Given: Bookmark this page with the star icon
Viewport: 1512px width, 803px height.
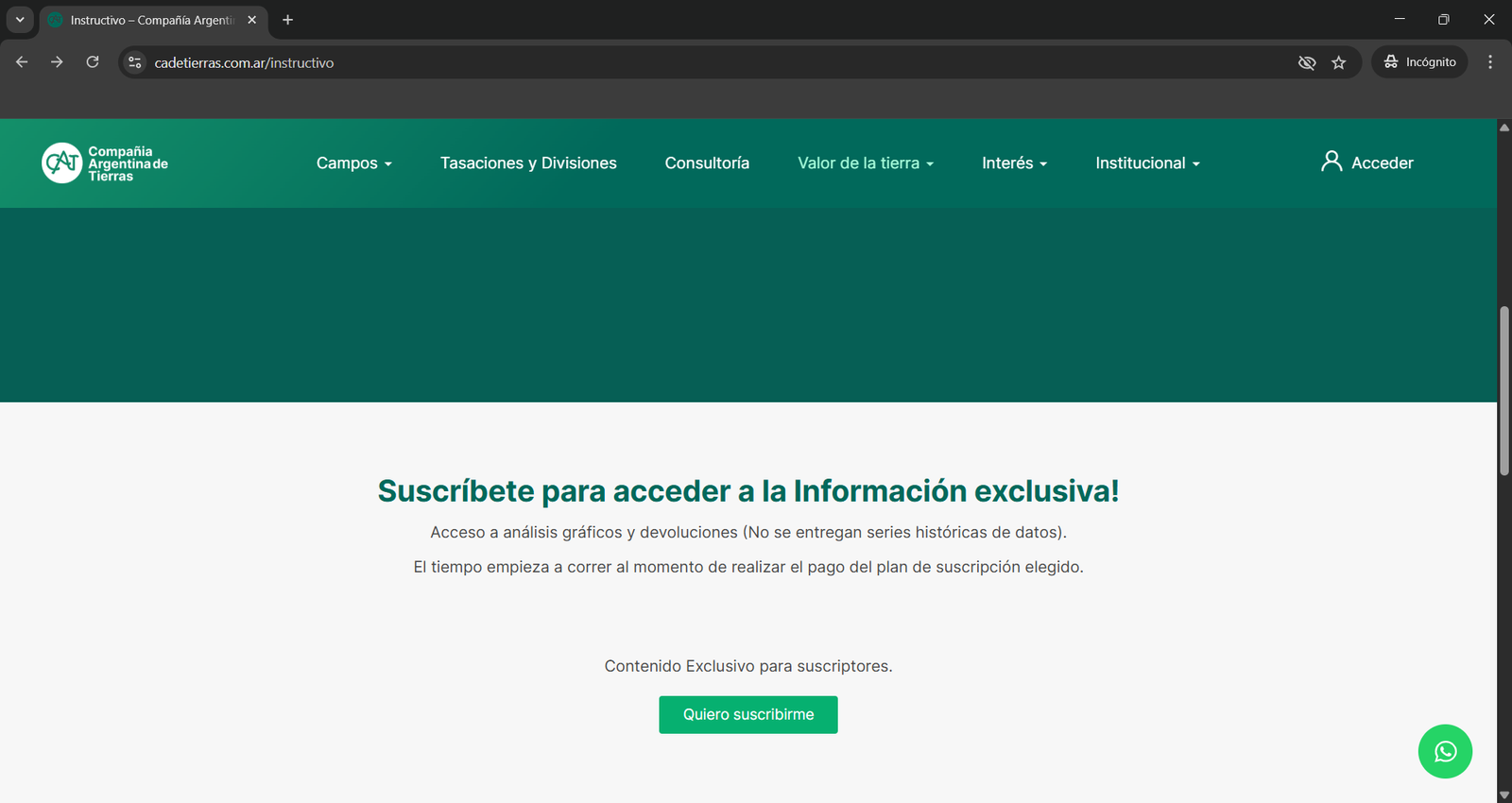Looking at the screenshot, I should (x=1338, y=62).
